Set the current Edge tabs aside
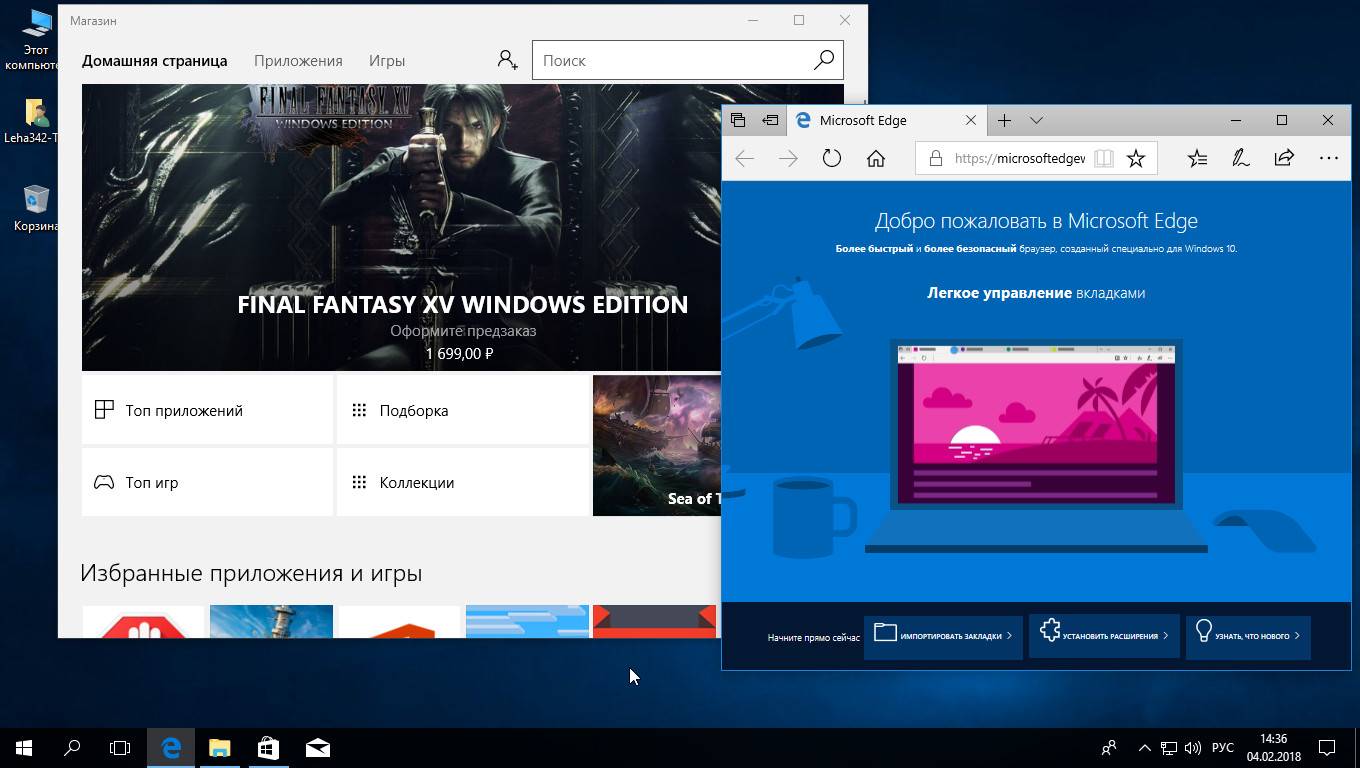Image resolution: width=1360 pixels, height=768 pixels. click(x=770, y=120)
